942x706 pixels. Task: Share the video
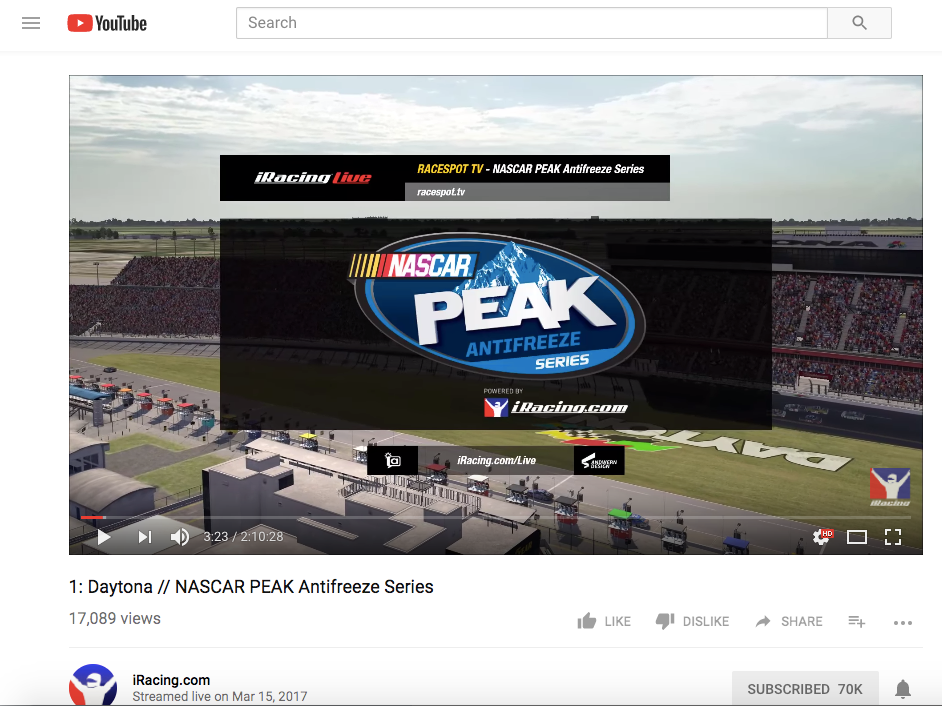(x=789, y=621)
